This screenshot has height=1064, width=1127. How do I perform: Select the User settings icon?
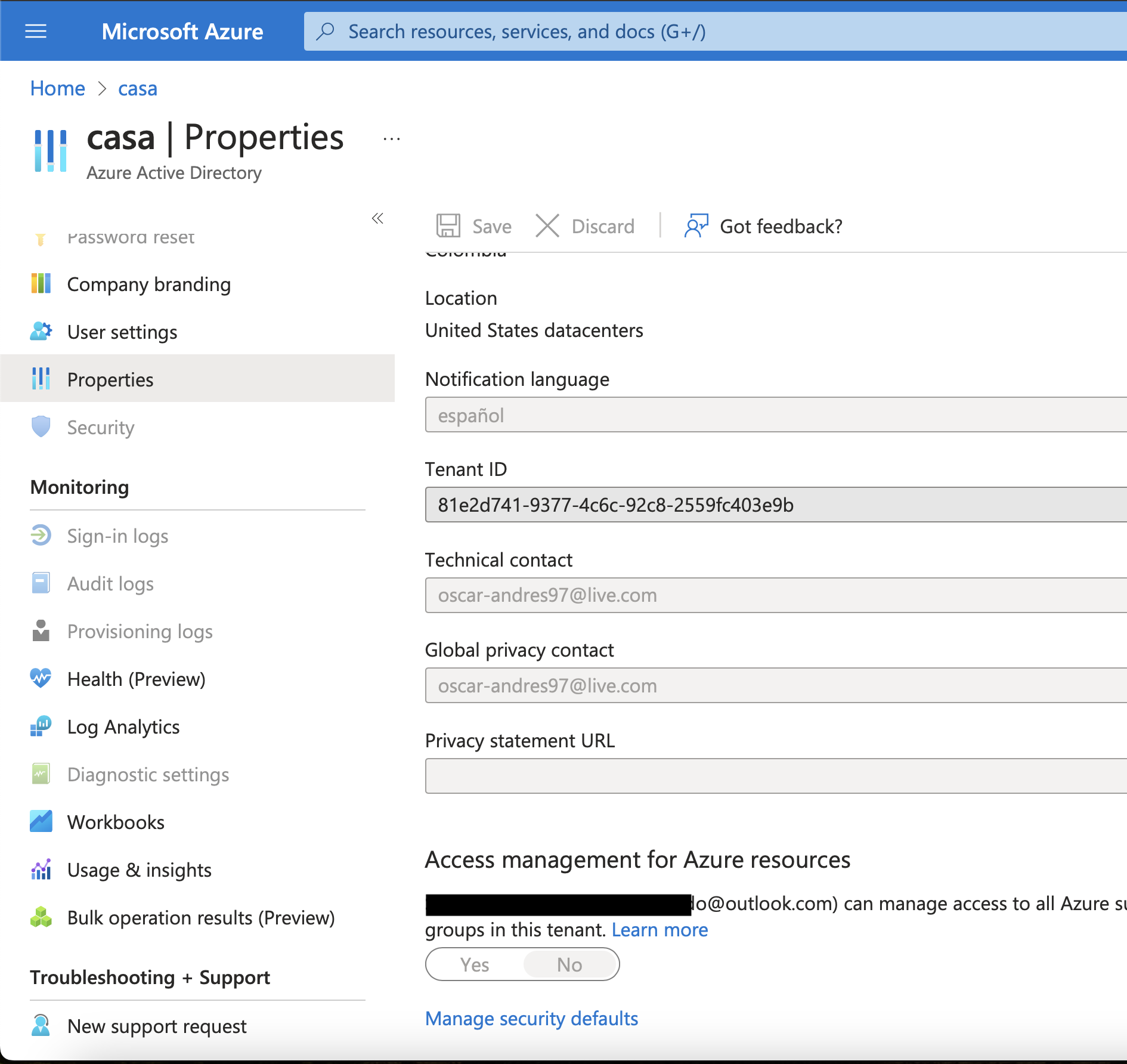point(41,332)
